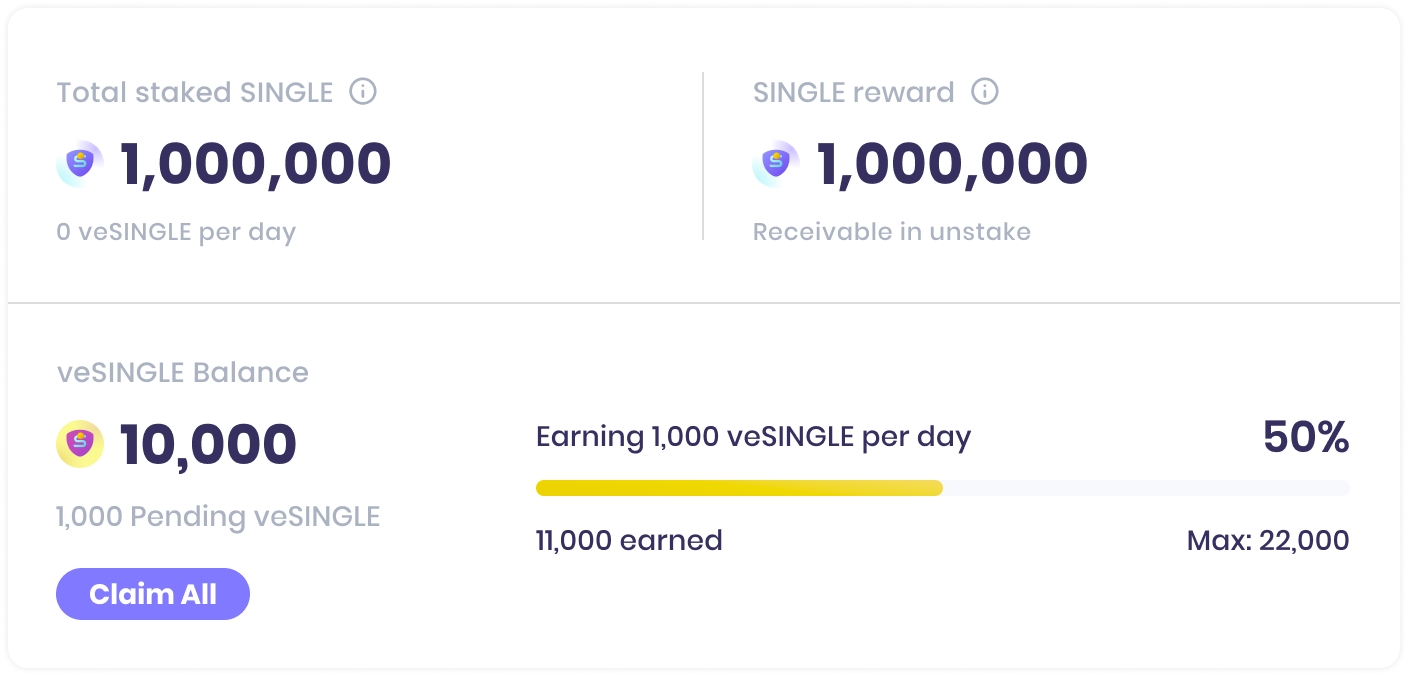Click SINGLE token icon beside reward amount
The width and height of the screenshot is (1408, 676).
776,164
